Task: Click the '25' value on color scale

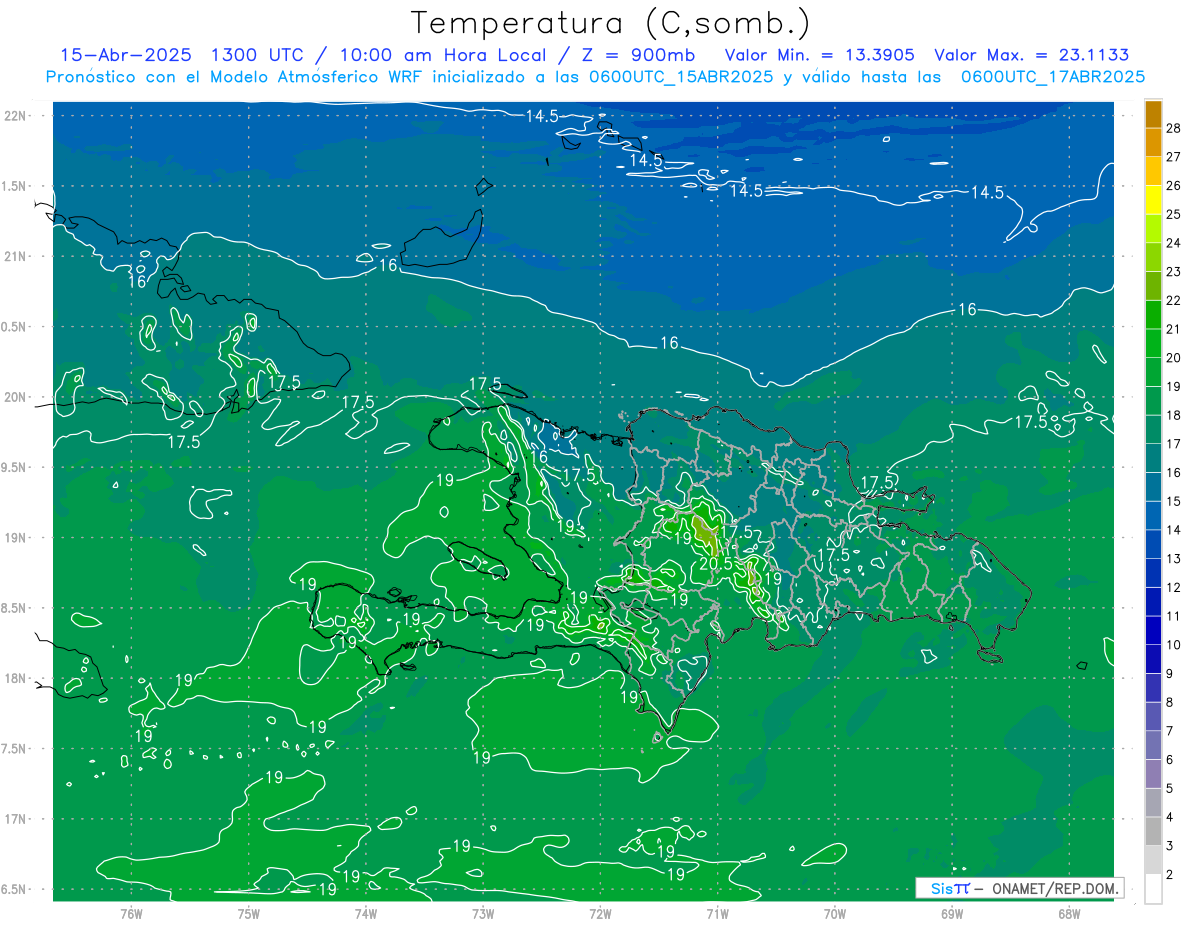Action: (x=1174, y=214)
